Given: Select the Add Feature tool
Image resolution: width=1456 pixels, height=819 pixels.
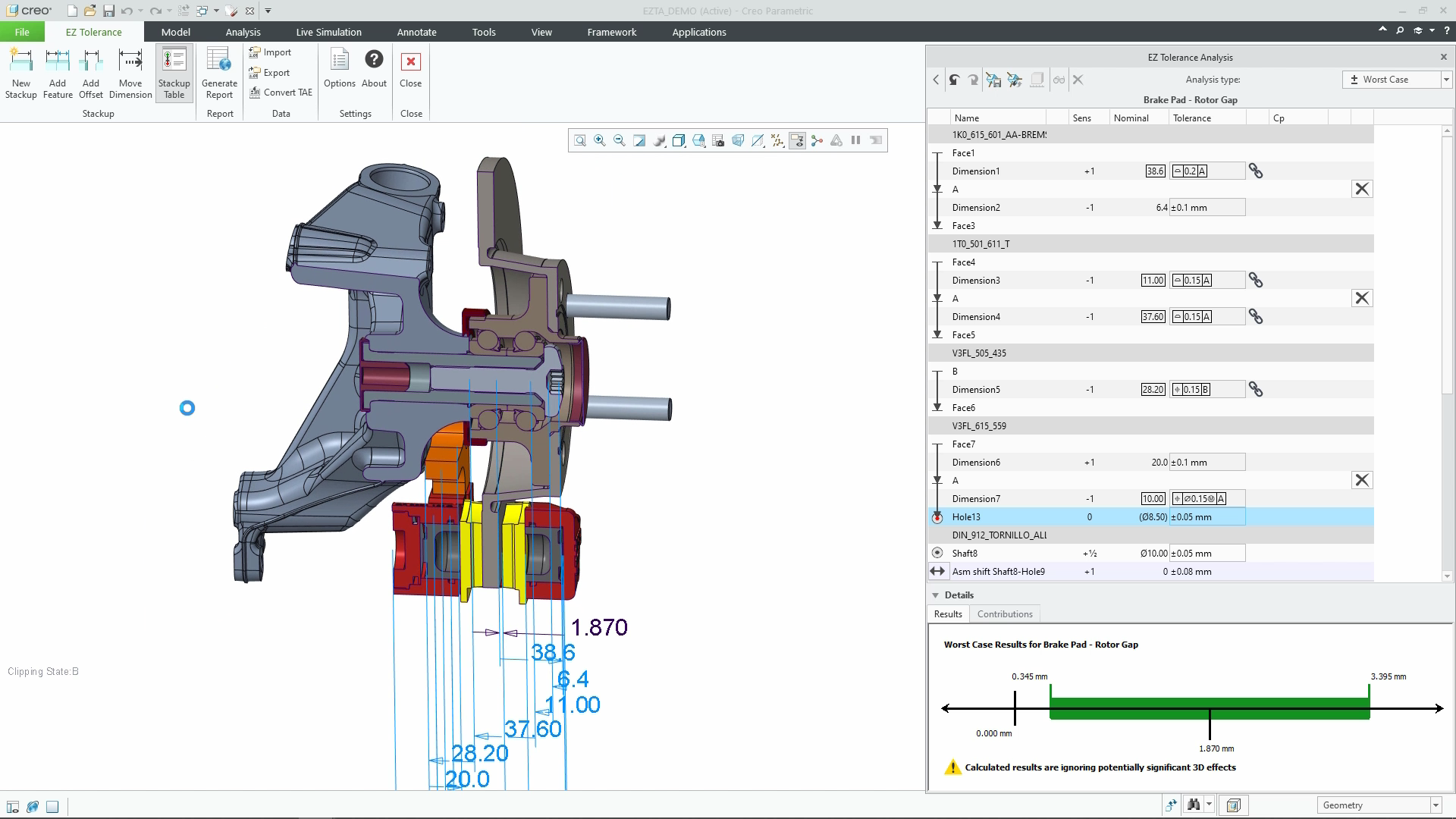Looking at the screenshot, I should coord(58,74).
